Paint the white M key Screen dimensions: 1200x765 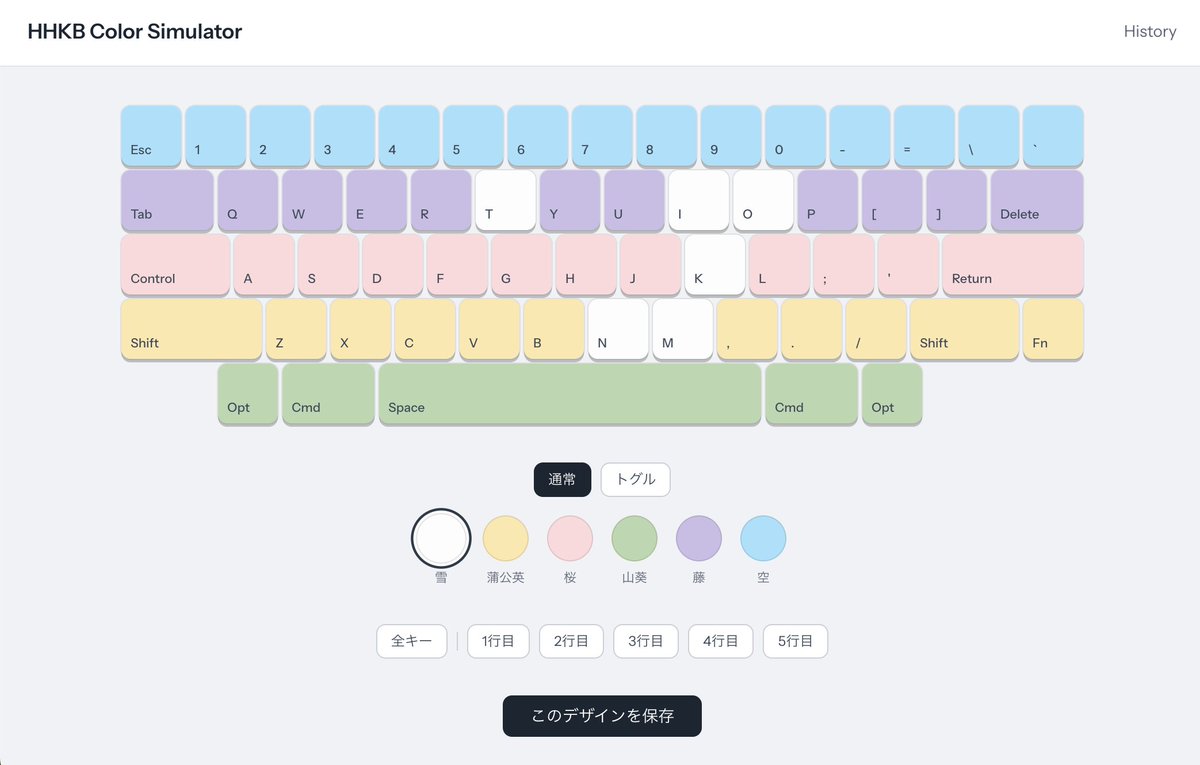point(683,329)
